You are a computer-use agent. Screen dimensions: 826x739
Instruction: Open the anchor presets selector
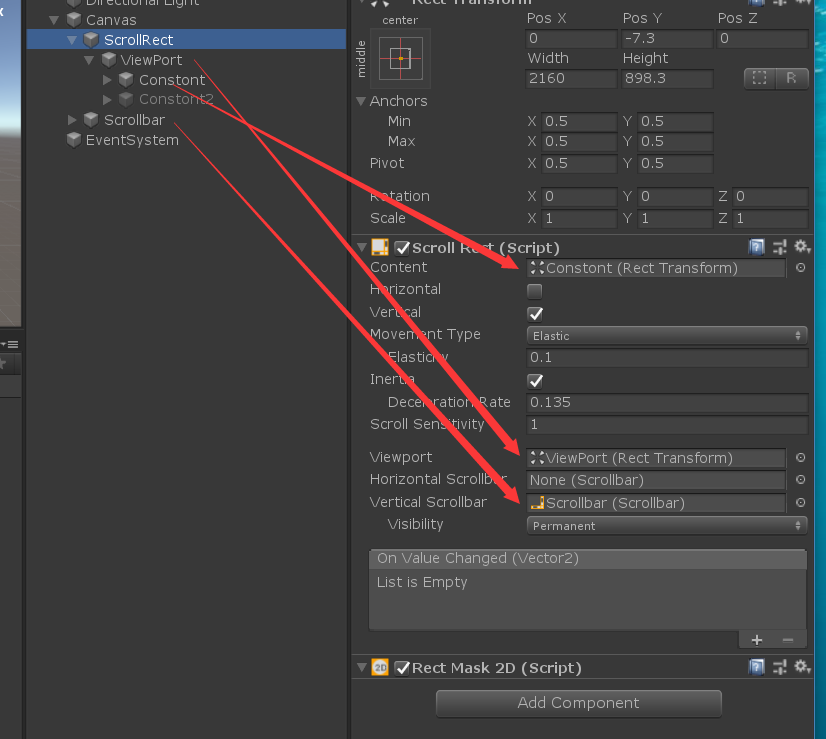pos(400,60)
